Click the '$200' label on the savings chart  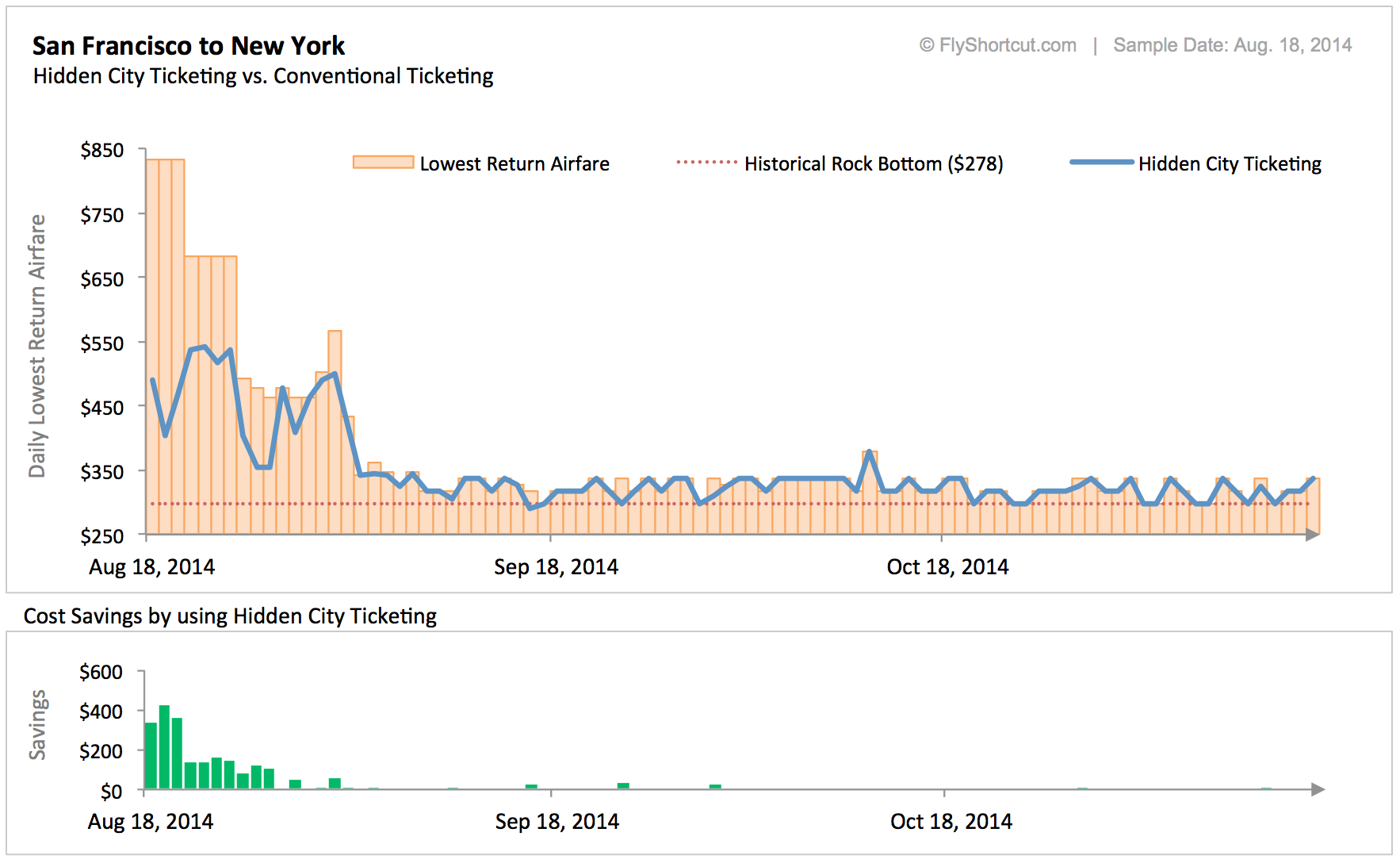(101, 751)
